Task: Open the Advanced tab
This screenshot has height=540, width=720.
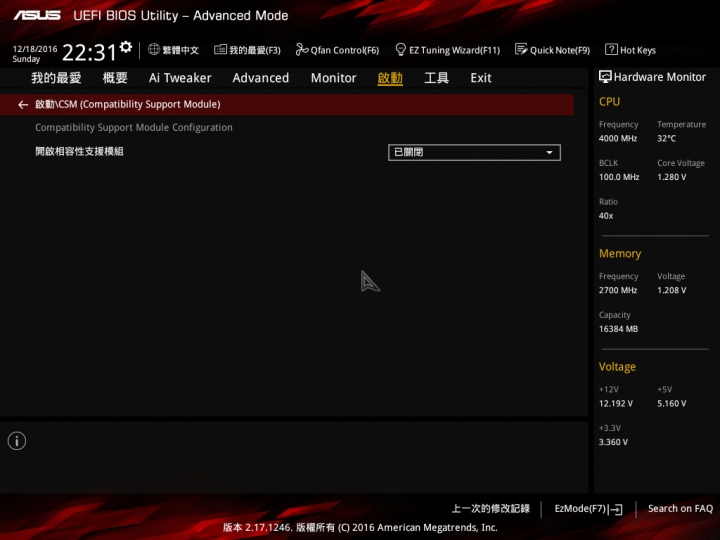Action: [260, 78]
